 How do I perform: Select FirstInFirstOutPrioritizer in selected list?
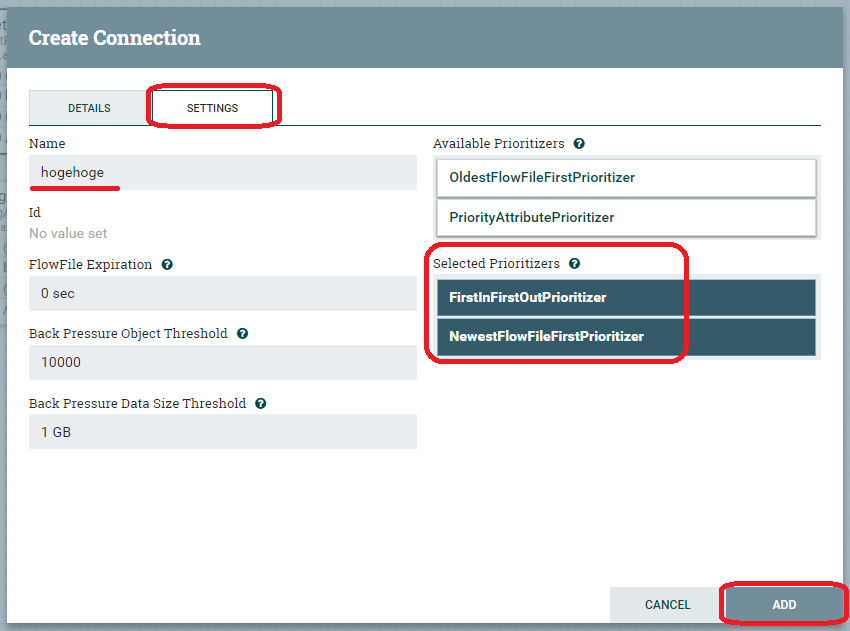click(626, 297)
